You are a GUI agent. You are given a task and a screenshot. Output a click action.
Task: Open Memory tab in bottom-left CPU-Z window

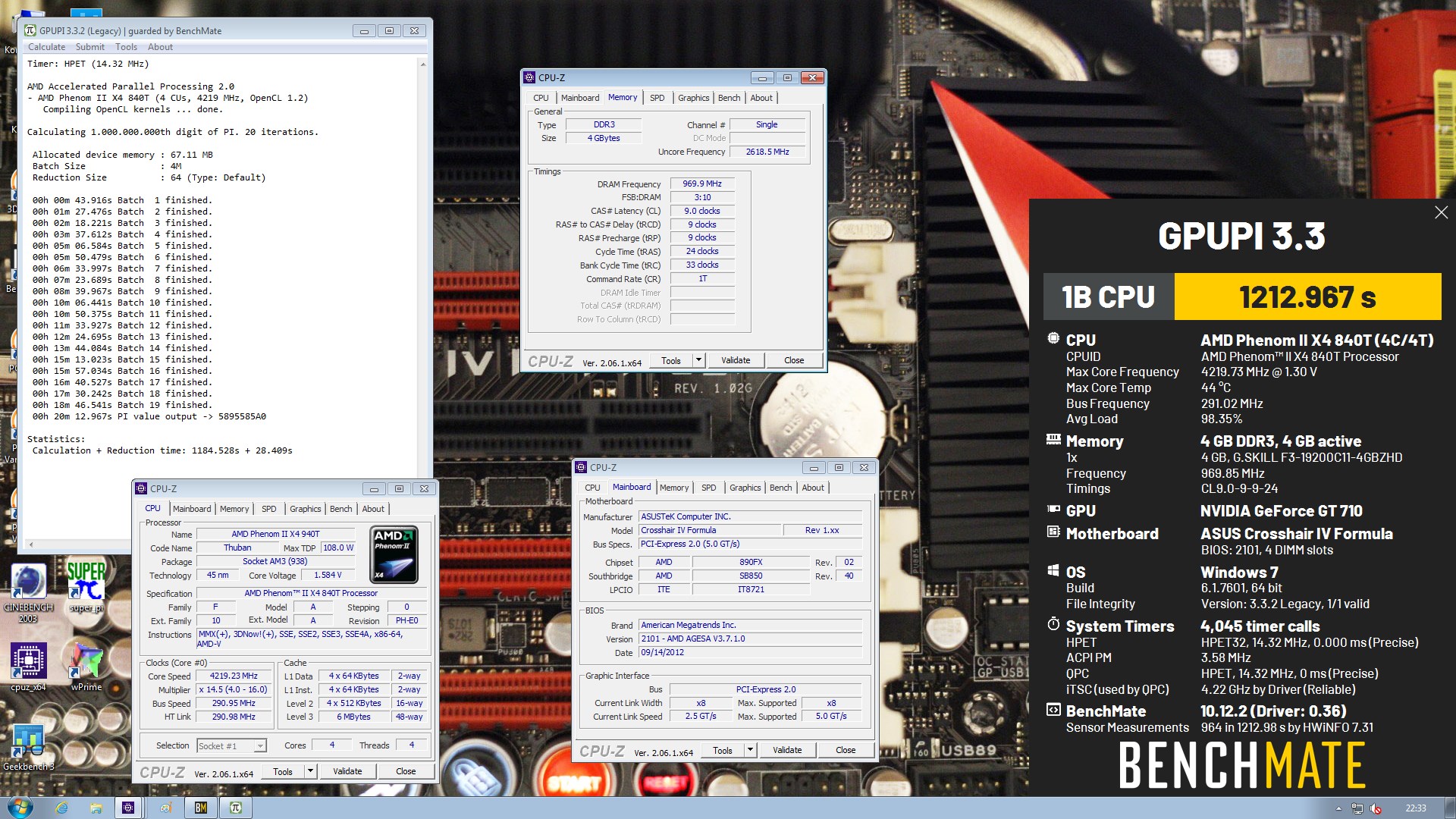(234, 509)
